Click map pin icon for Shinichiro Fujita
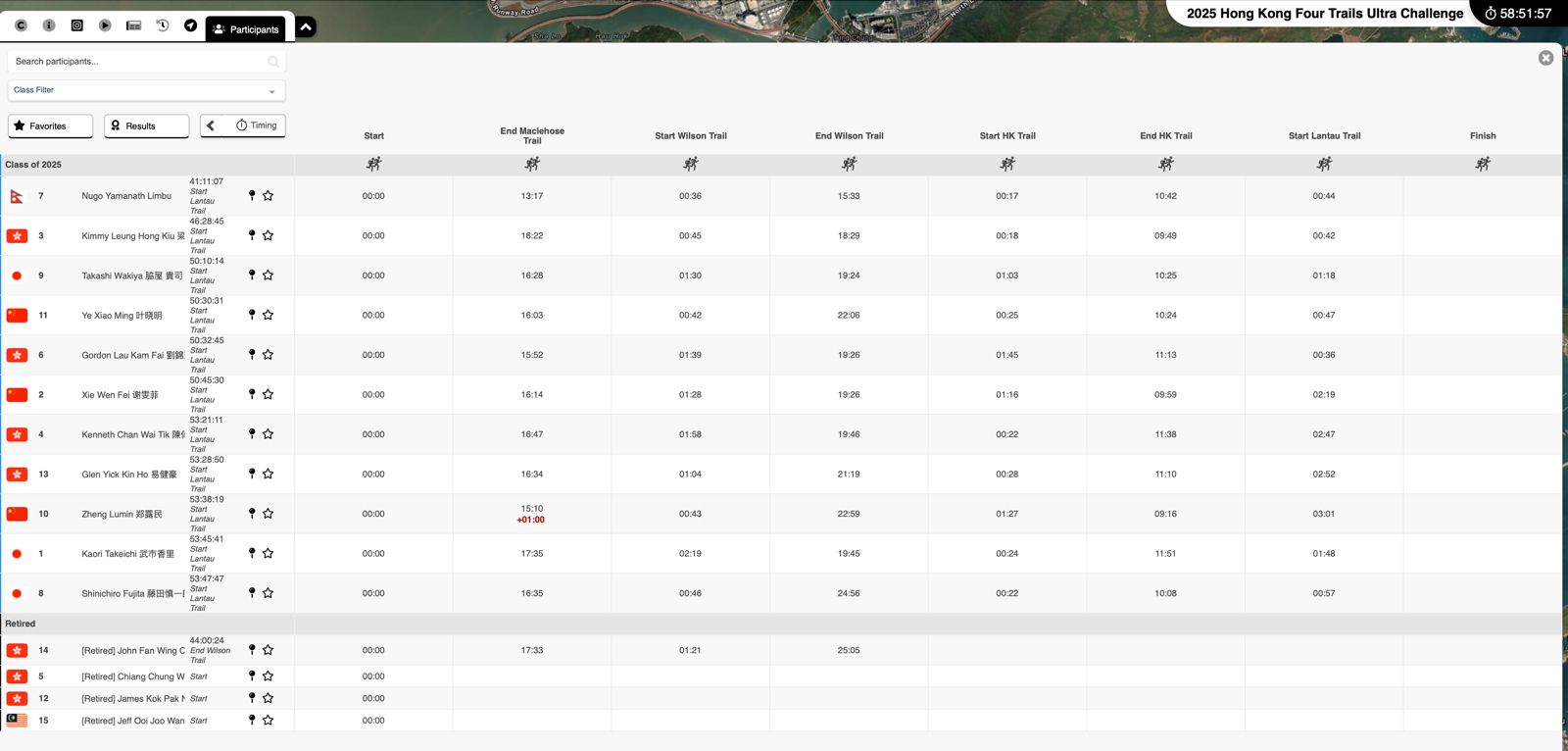1568x751 pixels. click(252, 593)
